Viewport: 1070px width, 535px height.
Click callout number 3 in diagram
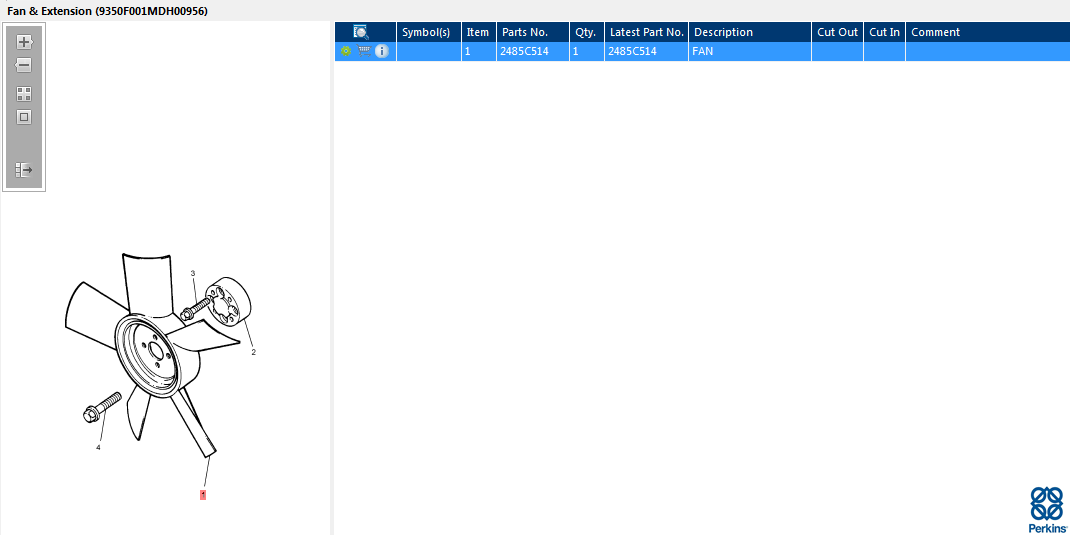pos(192,274)
